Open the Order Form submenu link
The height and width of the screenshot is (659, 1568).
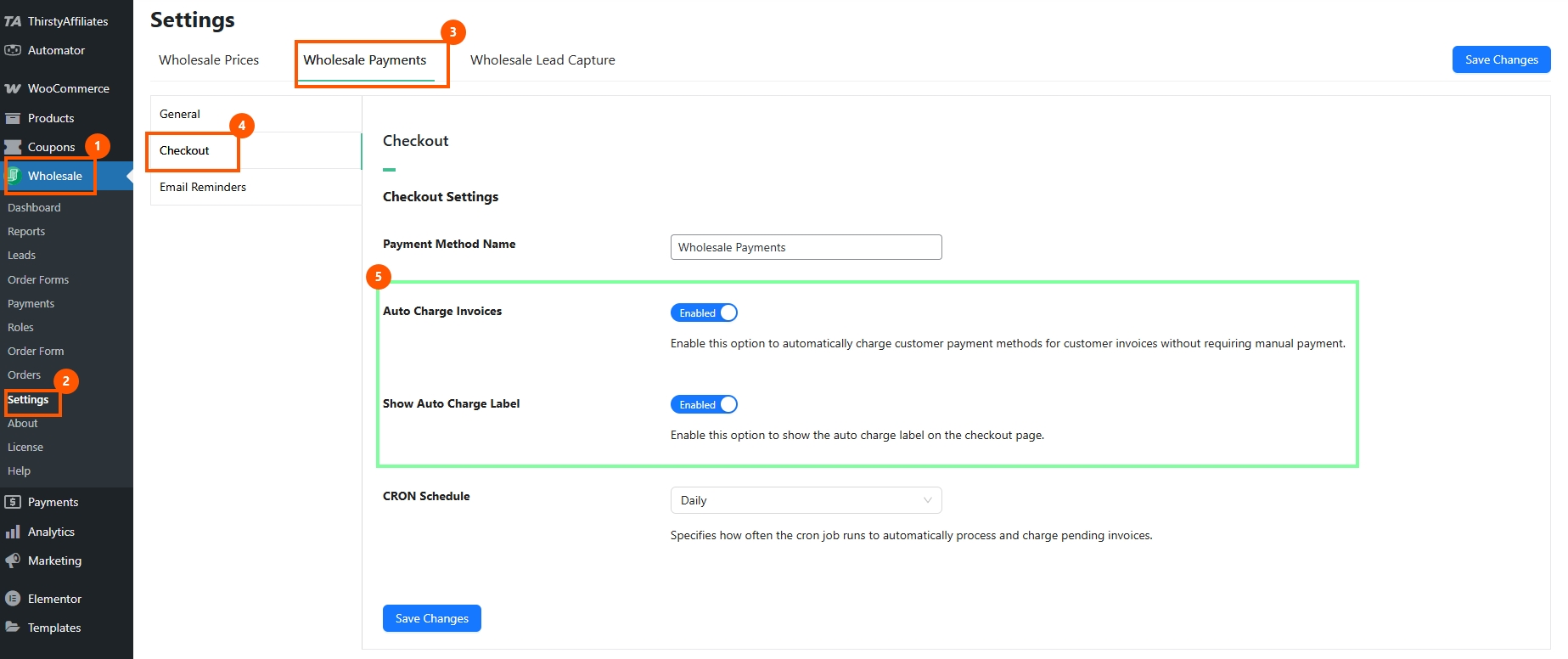coord(36,351)
